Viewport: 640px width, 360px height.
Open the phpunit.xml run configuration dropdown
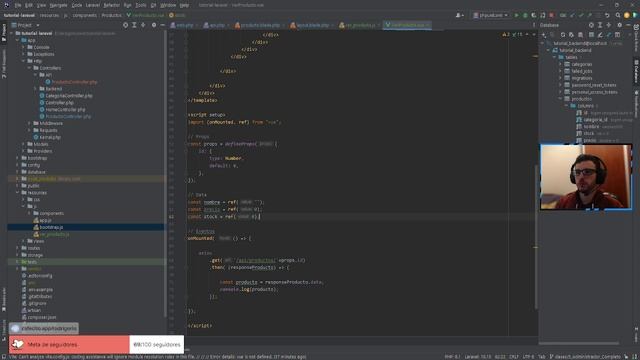[x=490, y=15]
